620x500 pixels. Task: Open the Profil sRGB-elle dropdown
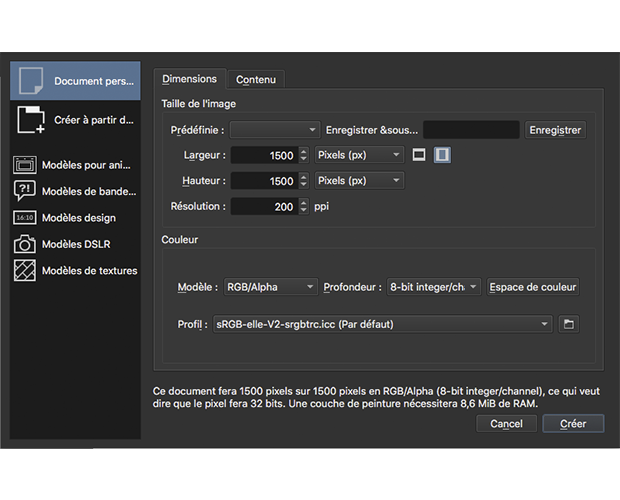point(382,324)
